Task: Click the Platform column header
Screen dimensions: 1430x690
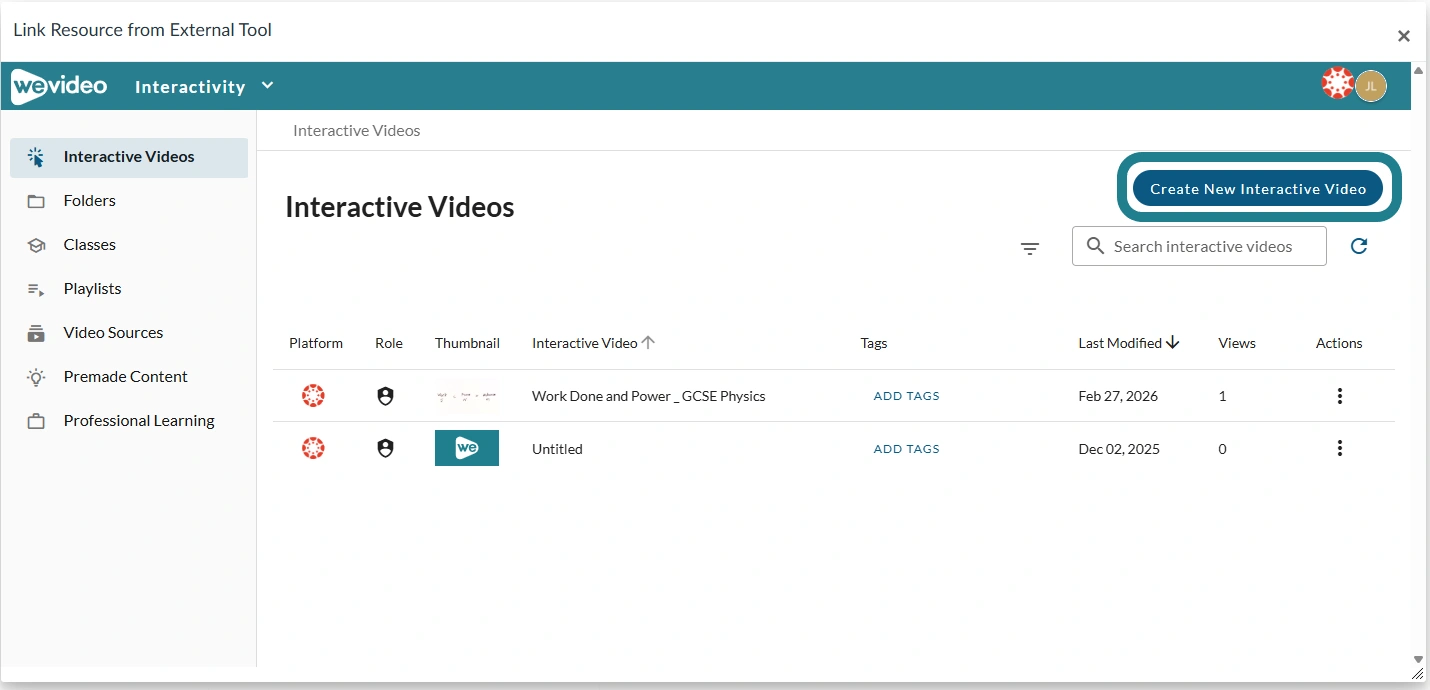Action: (x=316, y=343)
